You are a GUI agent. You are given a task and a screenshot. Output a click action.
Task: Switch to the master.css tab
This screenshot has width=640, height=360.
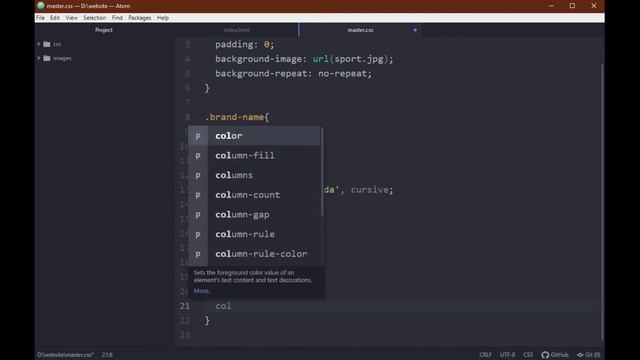coord(360,30)
